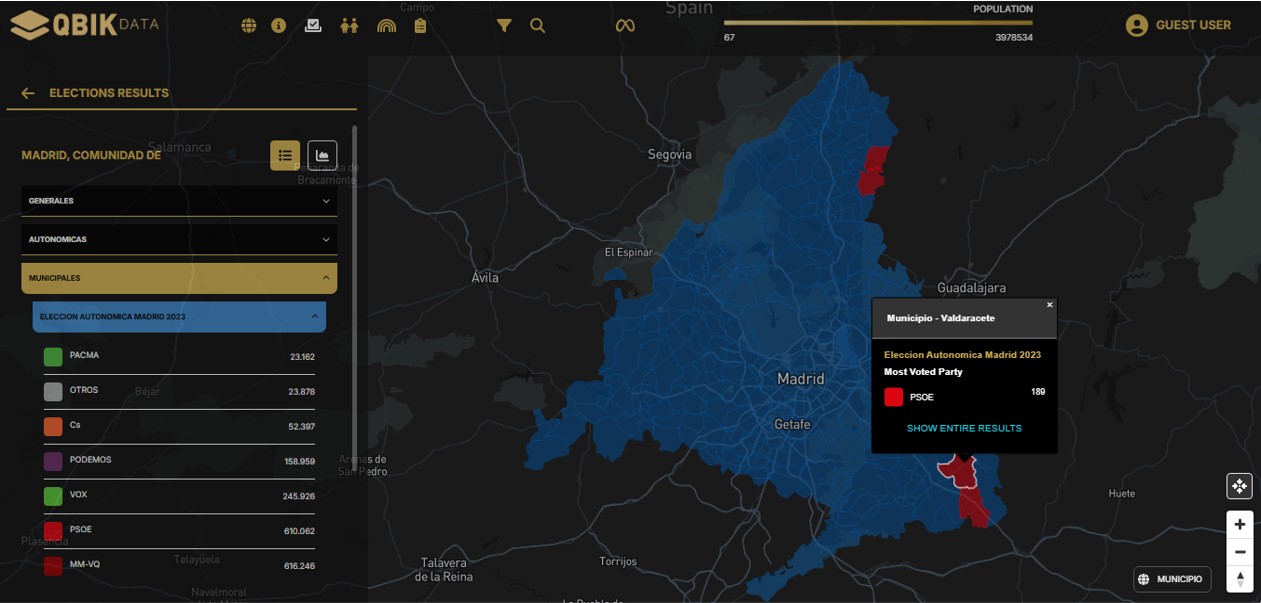Click the OTROS vote count 23.878

pos(302,392)
